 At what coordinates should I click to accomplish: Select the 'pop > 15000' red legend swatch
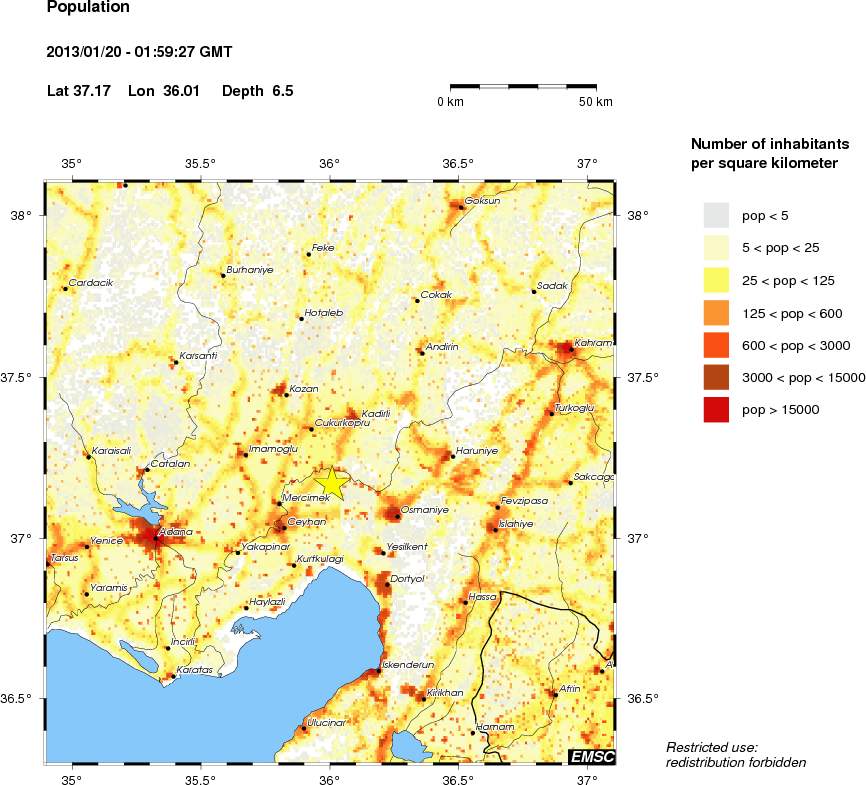[716, 409]
